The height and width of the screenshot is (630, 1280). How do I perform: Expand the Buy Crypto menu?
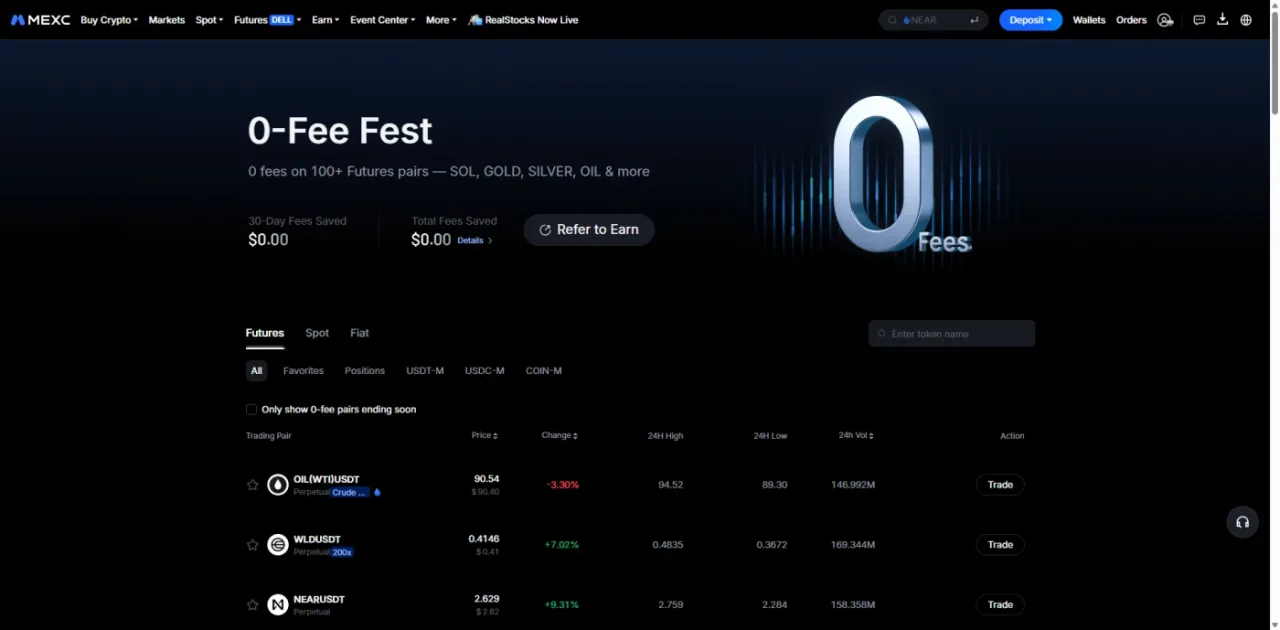pos(109,20)
